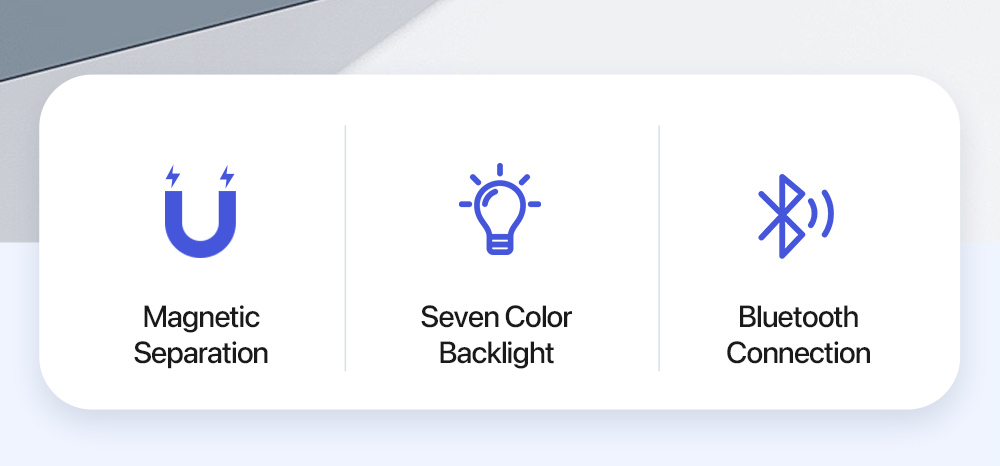Viewport: 1000px width, 466px height.
Task: Click the light blue area below the card
Action: (x=500, y=438)
